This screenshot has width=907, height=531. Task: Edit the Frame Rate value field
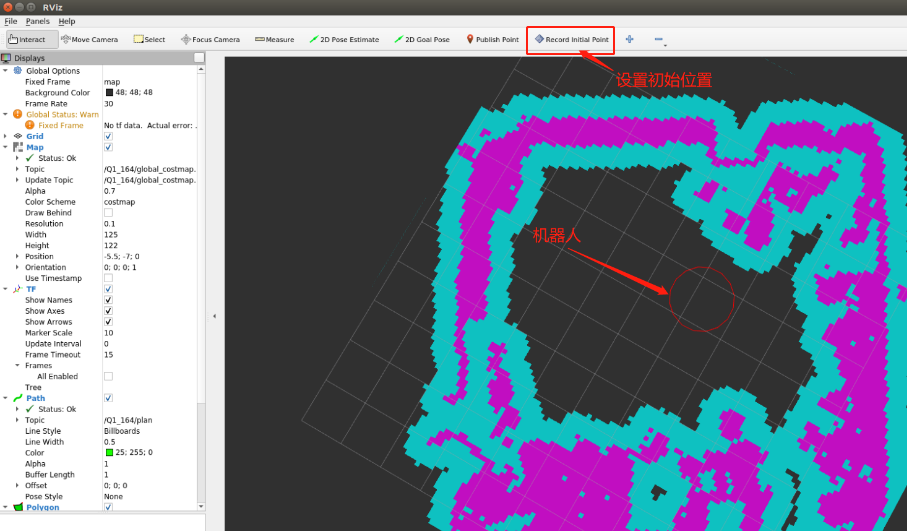pyautogui.click(x=150, y=104)
